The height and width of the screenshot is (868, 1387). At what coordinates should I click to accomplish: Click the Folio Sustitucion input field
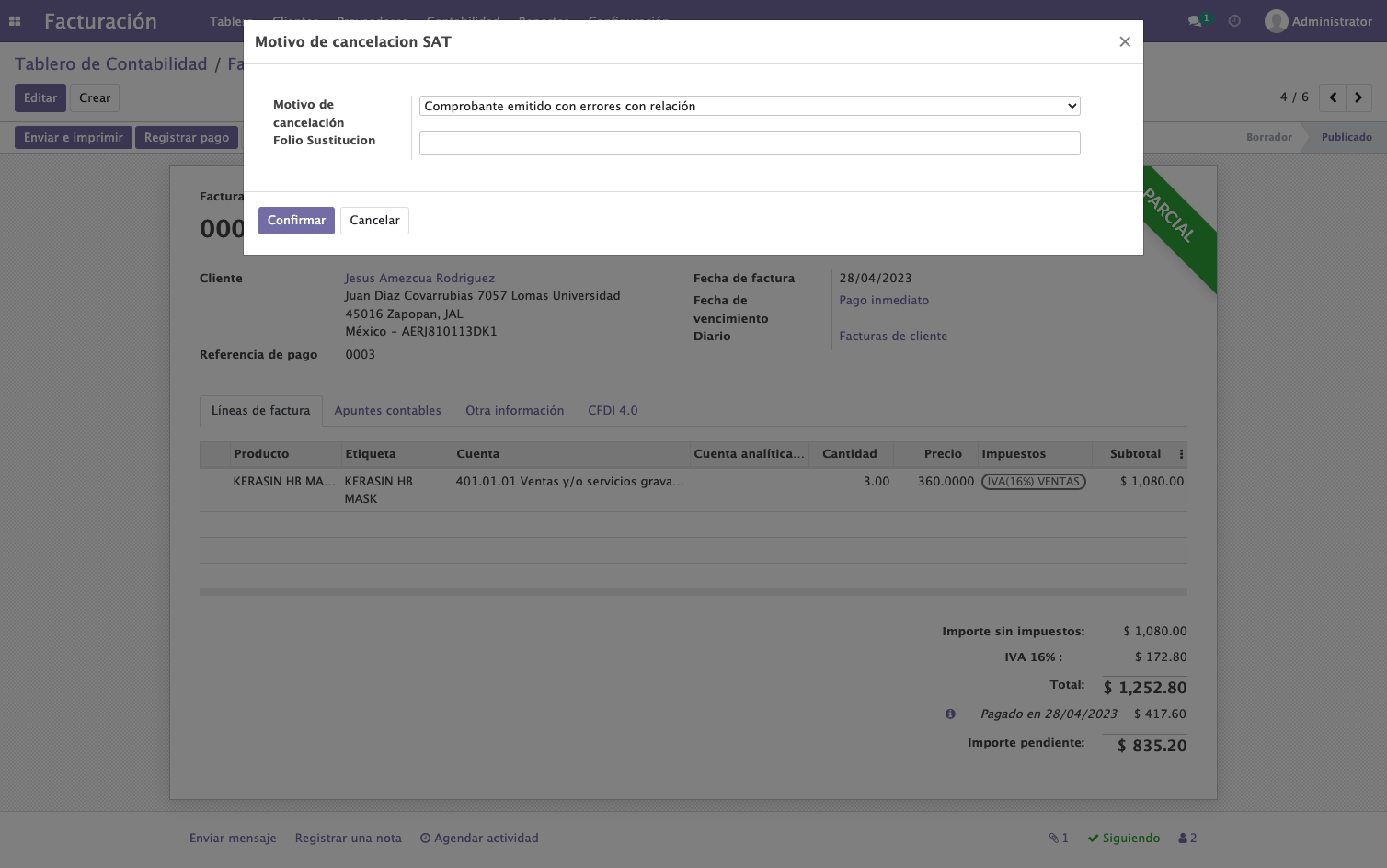(x=750, y=143)
